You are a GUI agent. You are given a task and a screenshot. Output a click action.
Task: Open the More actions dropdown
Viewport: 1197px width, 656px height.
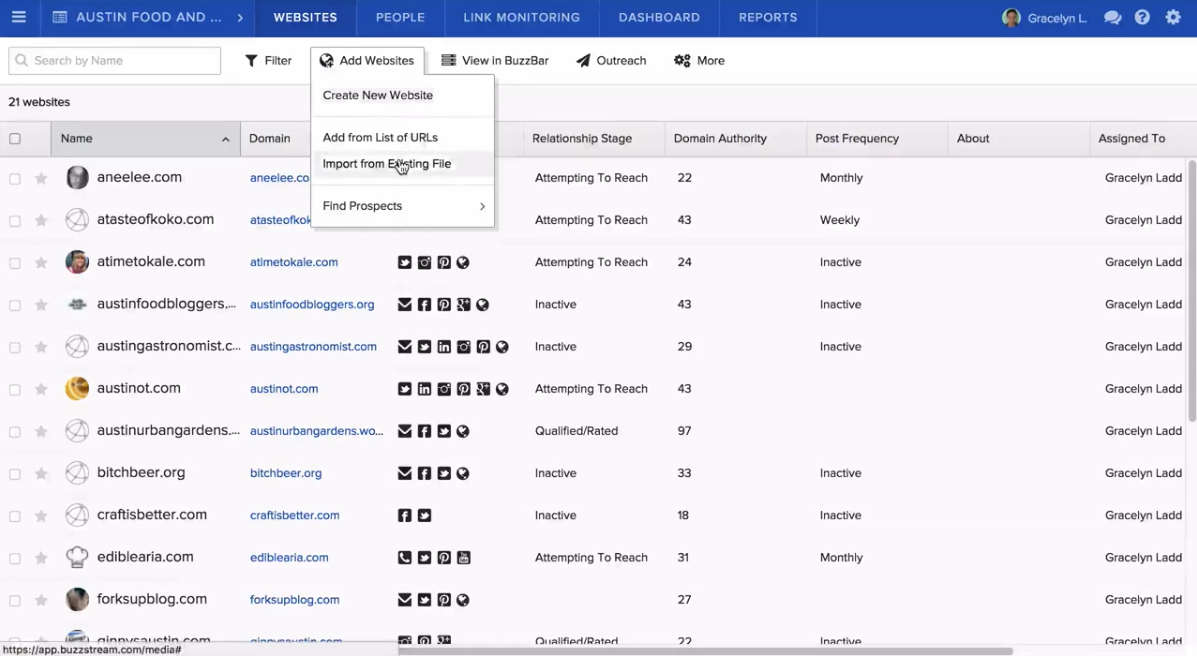coord(699,60)
